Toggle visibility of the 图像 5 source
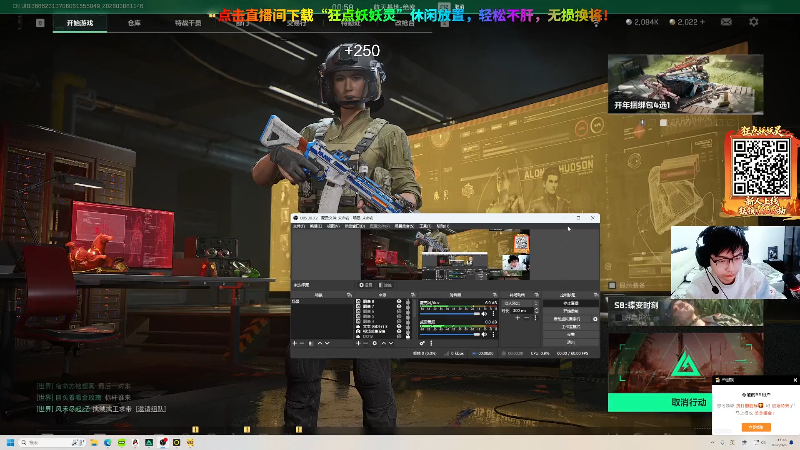The height and width of the screenshot is (450, 800). [398, 316]
